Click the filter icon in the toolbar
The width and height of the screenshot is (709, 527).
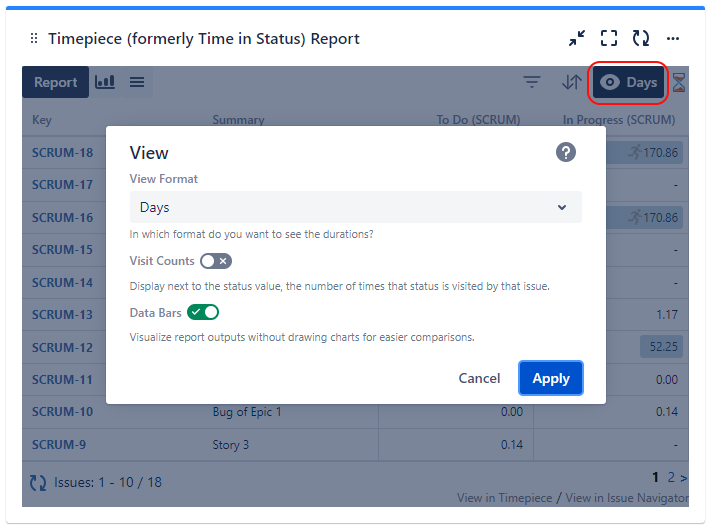532,82
